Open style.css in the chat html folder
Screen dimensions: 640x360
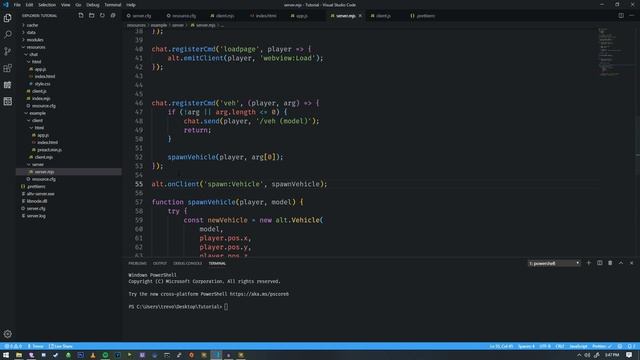(42, 84)
